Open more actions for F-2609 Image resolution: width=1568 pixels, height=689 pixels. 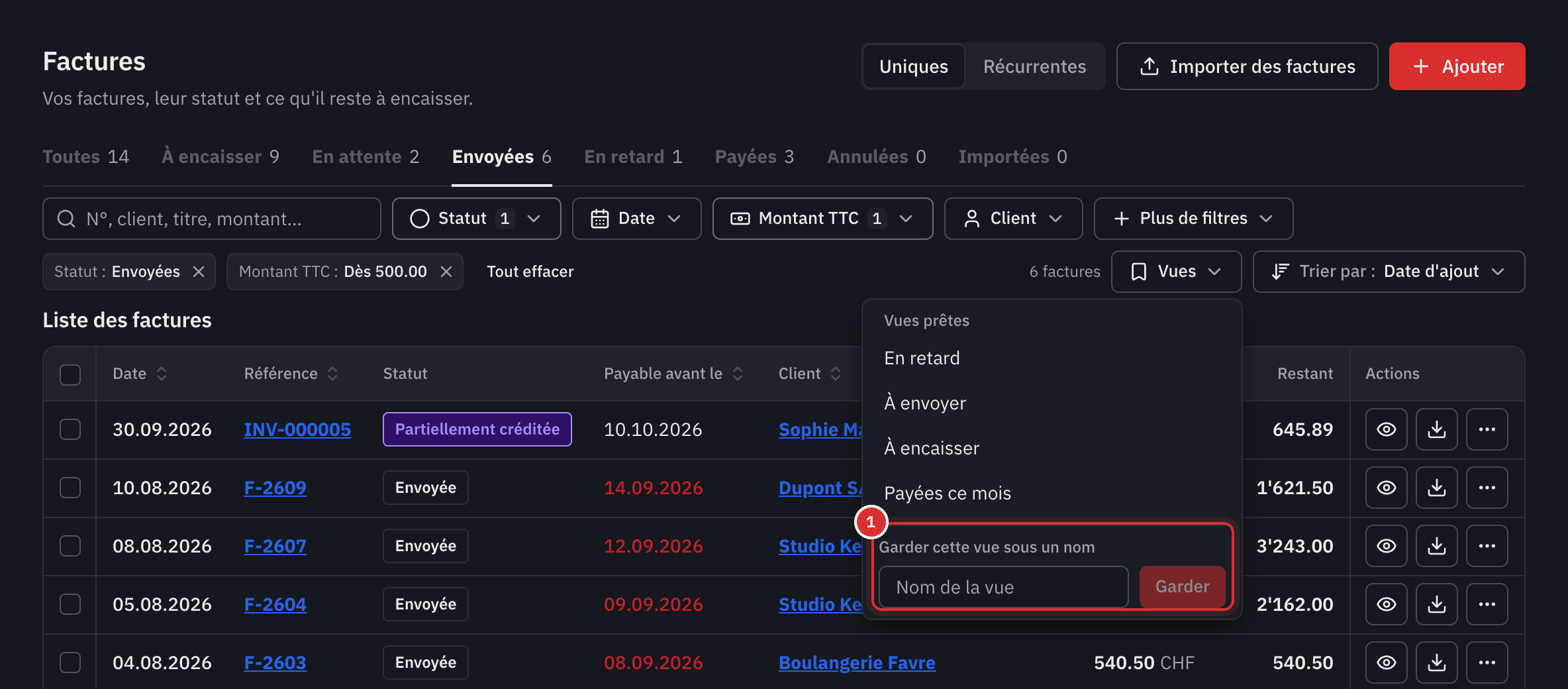point(1487,488)
